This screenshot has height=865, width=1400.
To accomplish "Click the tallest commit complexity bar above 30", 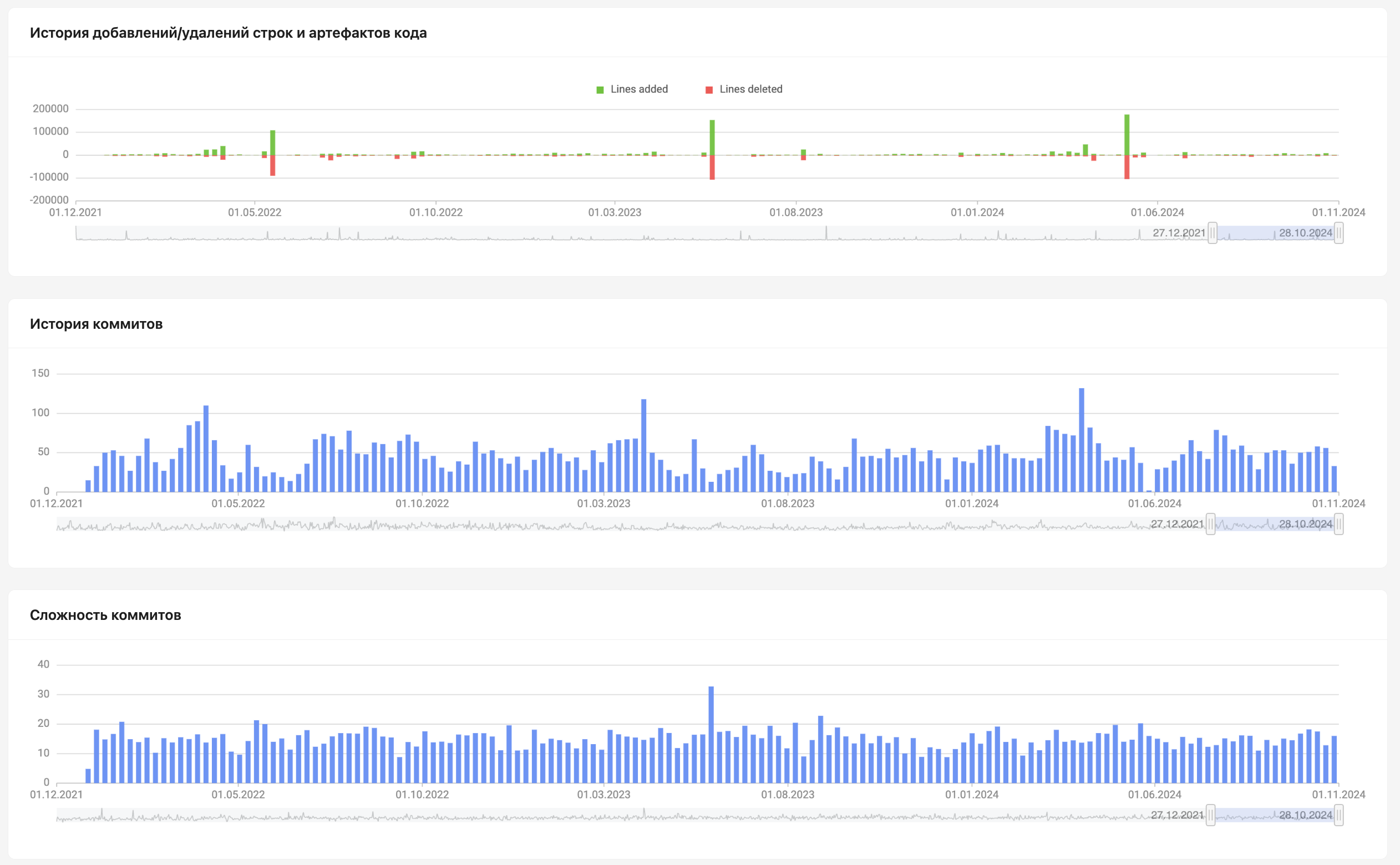I will click(x=711, y=735).
